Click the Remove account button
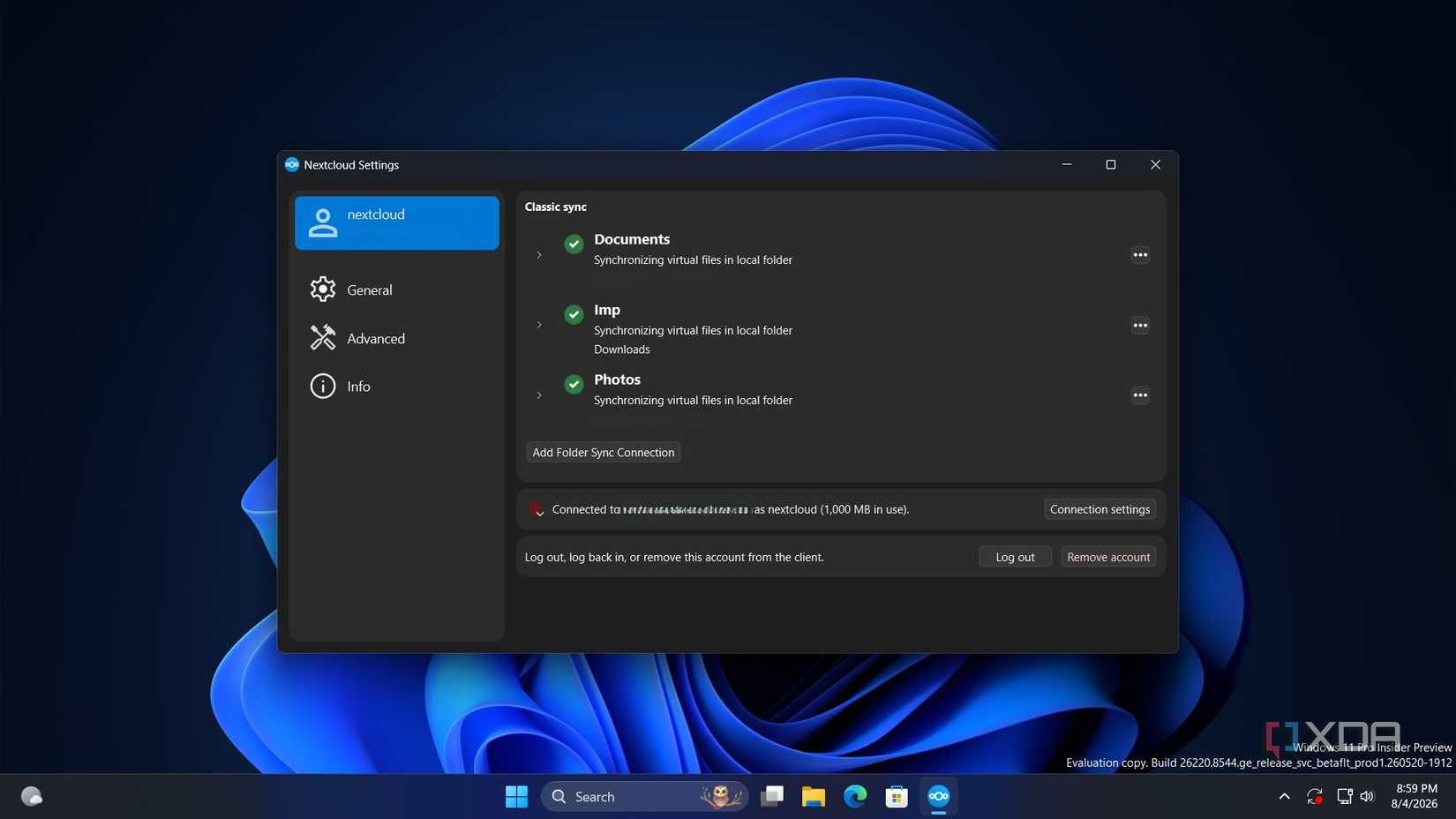Viewport: 1456px width, 819px height. click(1108, 557)
